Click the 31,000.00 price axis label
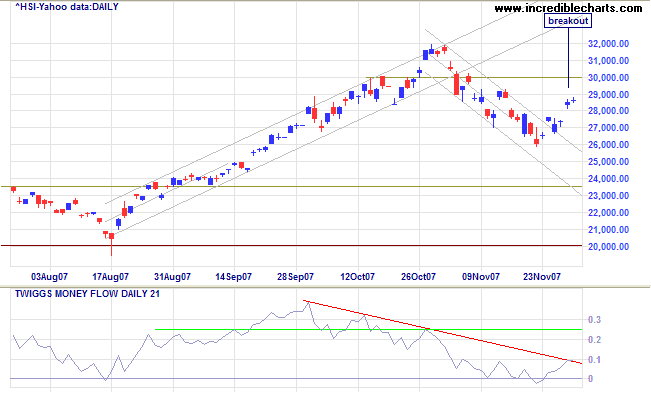This screenshot has width=651, height=395. (609, 61)
